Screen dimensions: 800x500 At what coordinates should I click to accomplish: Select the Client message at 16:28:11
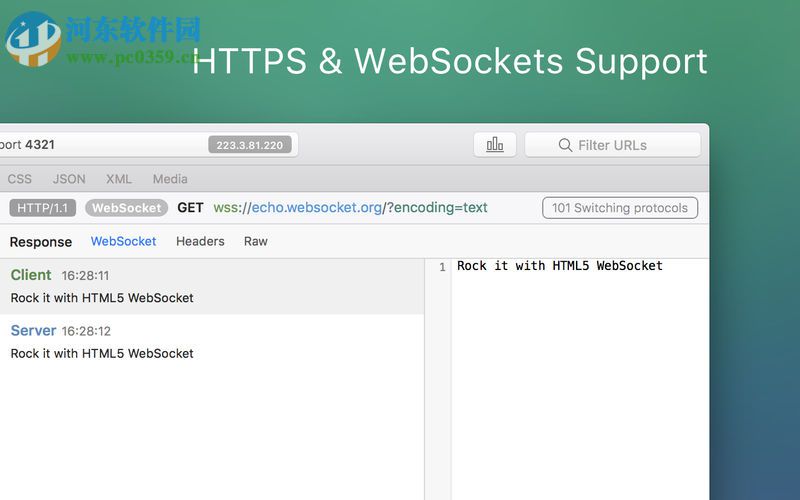click(102, 285)
